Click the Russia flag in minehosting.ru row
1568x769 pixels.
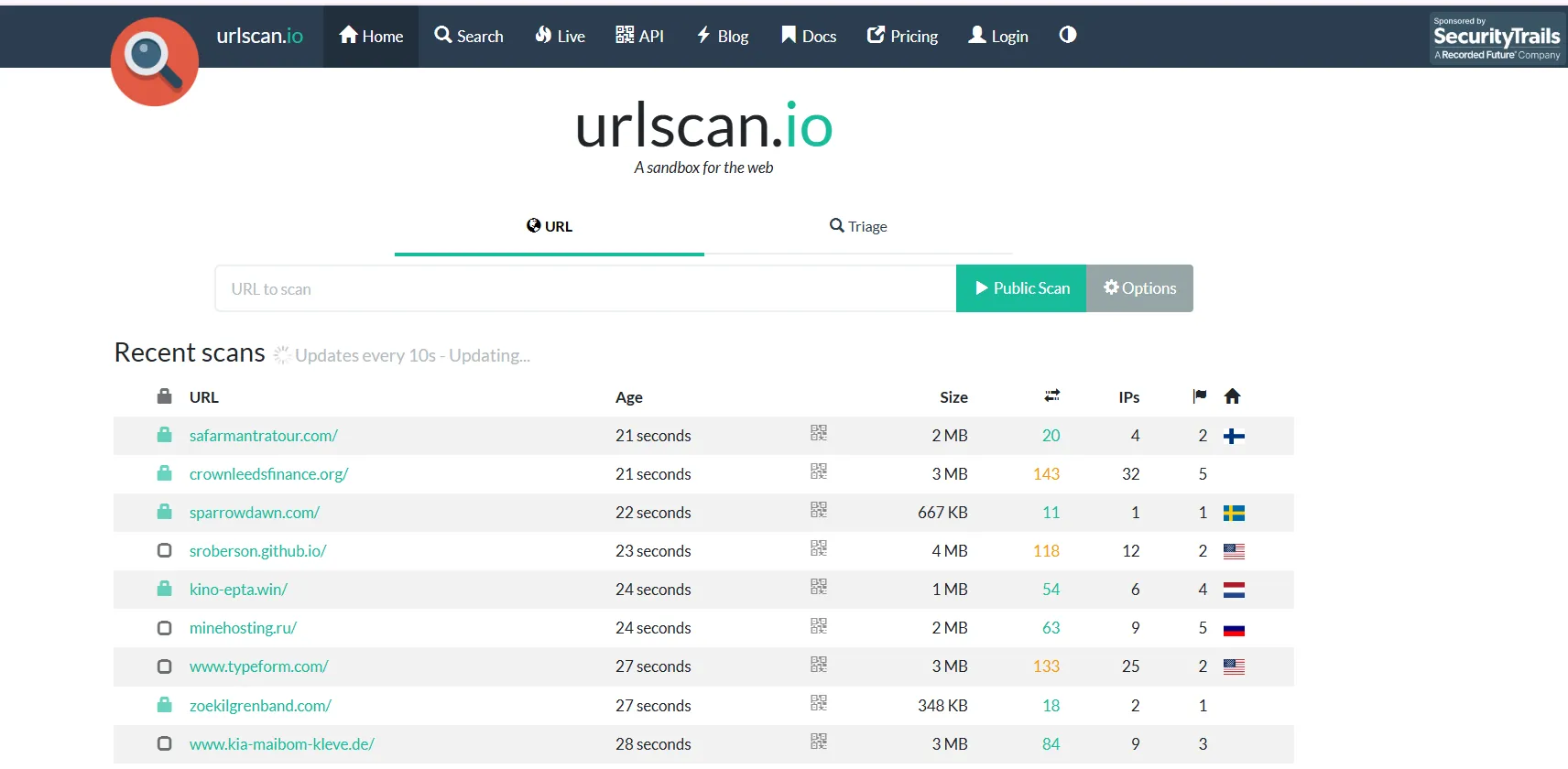(x=1234, y=630)
